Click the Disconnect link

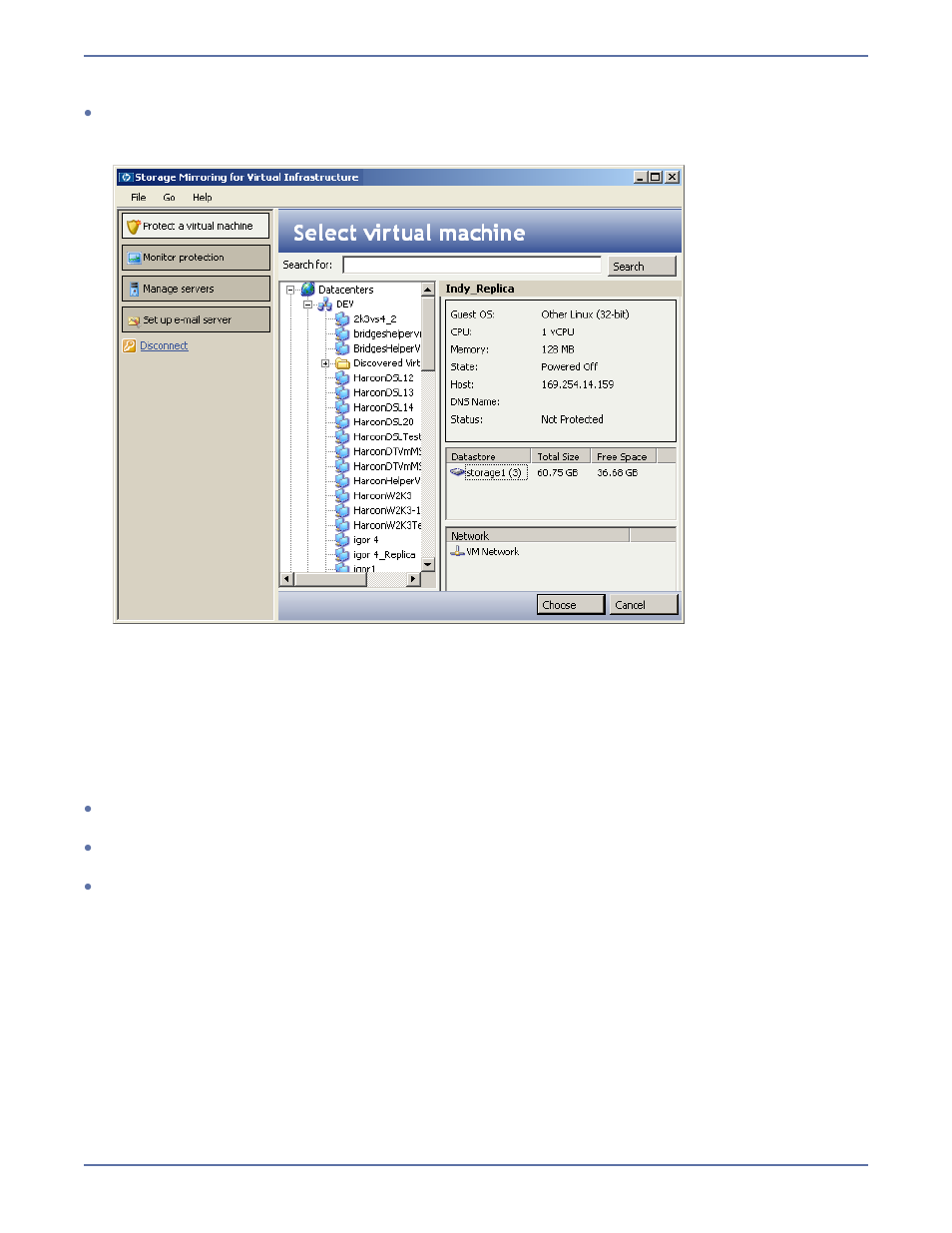pos(164,346)
